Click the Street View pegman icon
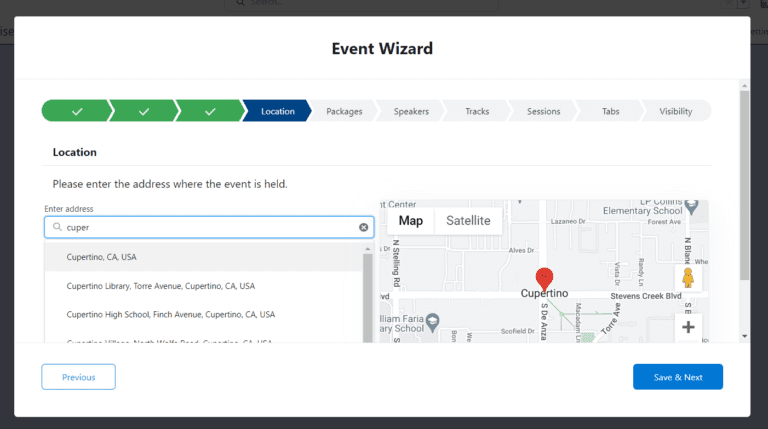Viewport: 768px width, 429px height. pyautogui.click(x=688, y=277)
